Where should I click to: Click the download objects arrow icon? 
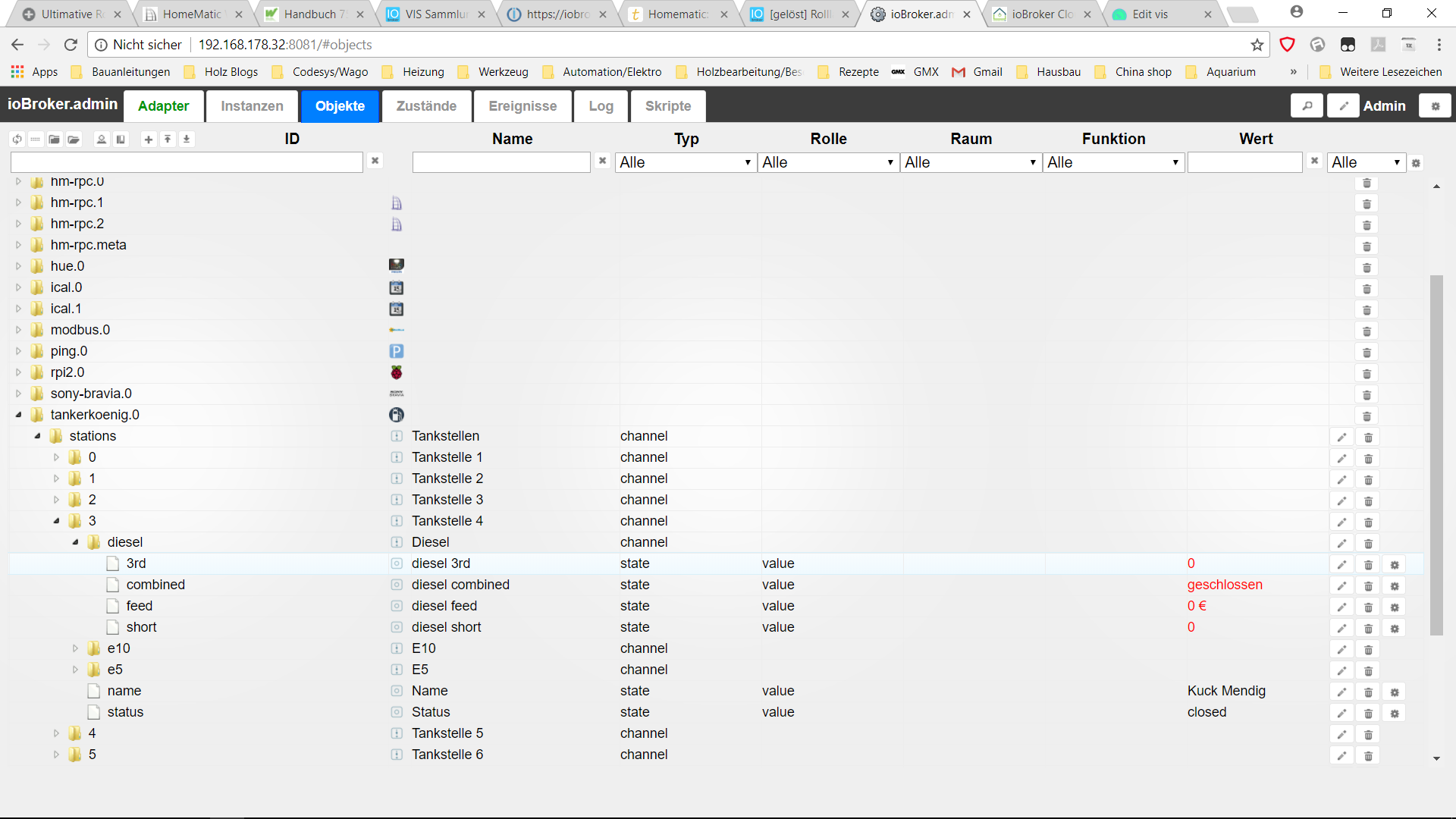coord(187,140)
